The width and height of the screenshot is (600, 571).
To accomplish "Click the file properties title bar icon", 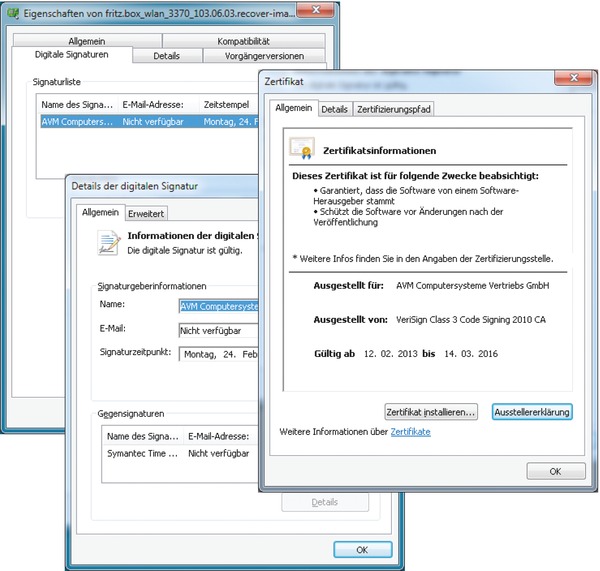I will click(13, 13).
